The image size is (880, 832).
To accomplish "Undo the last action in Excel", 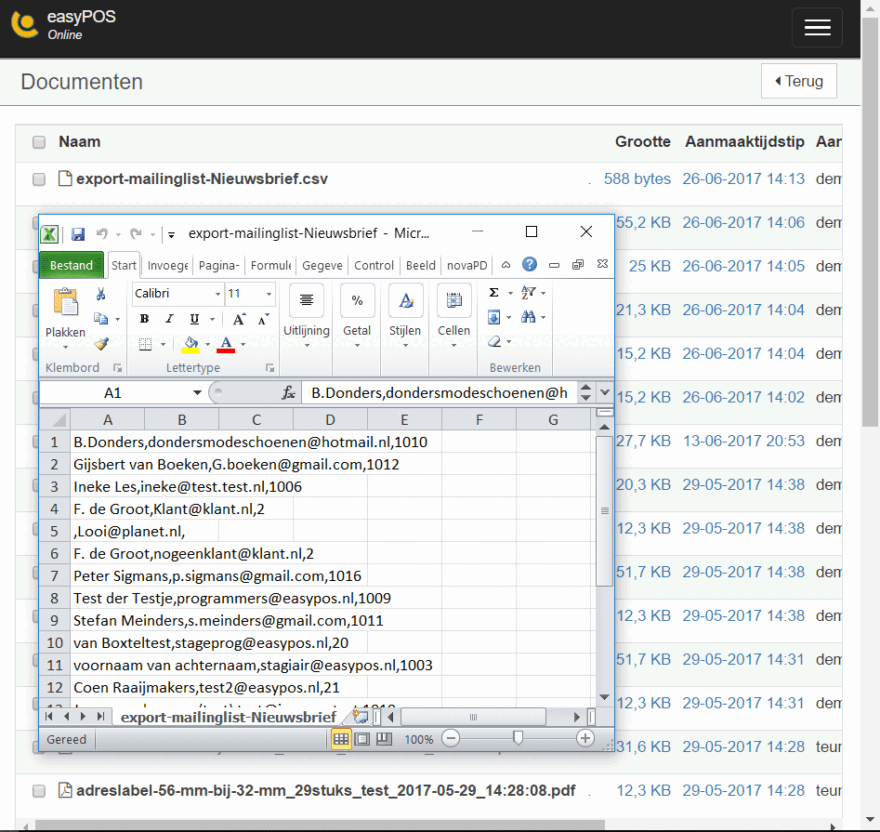I will click(x=102, y=234).
